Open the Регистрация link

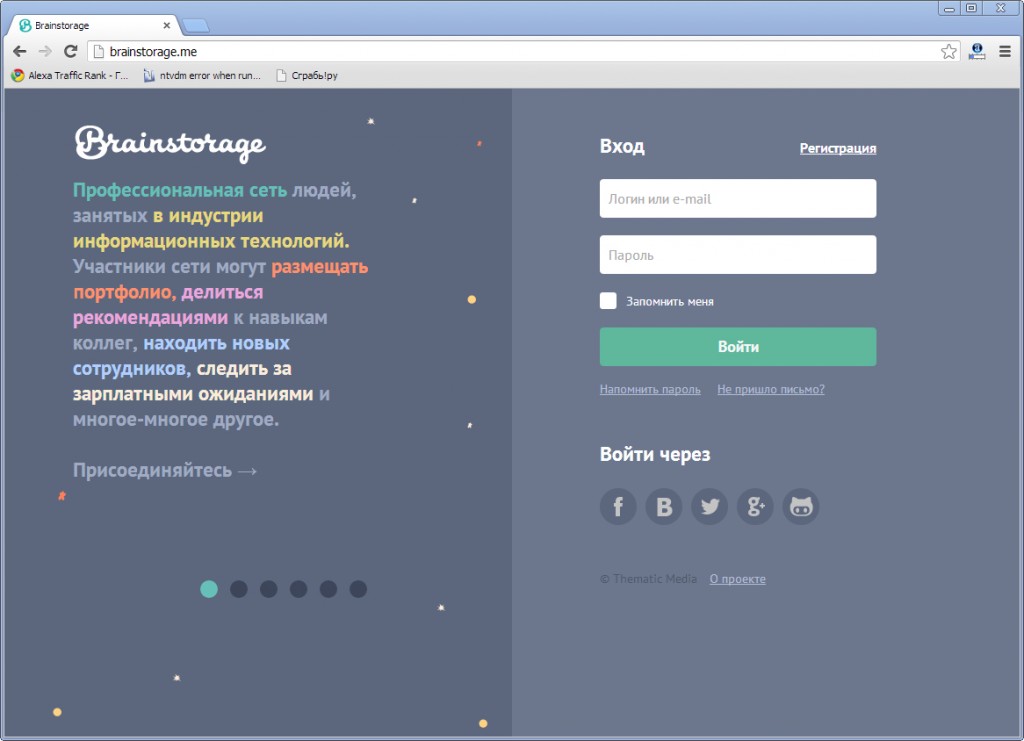coord(838,148)
